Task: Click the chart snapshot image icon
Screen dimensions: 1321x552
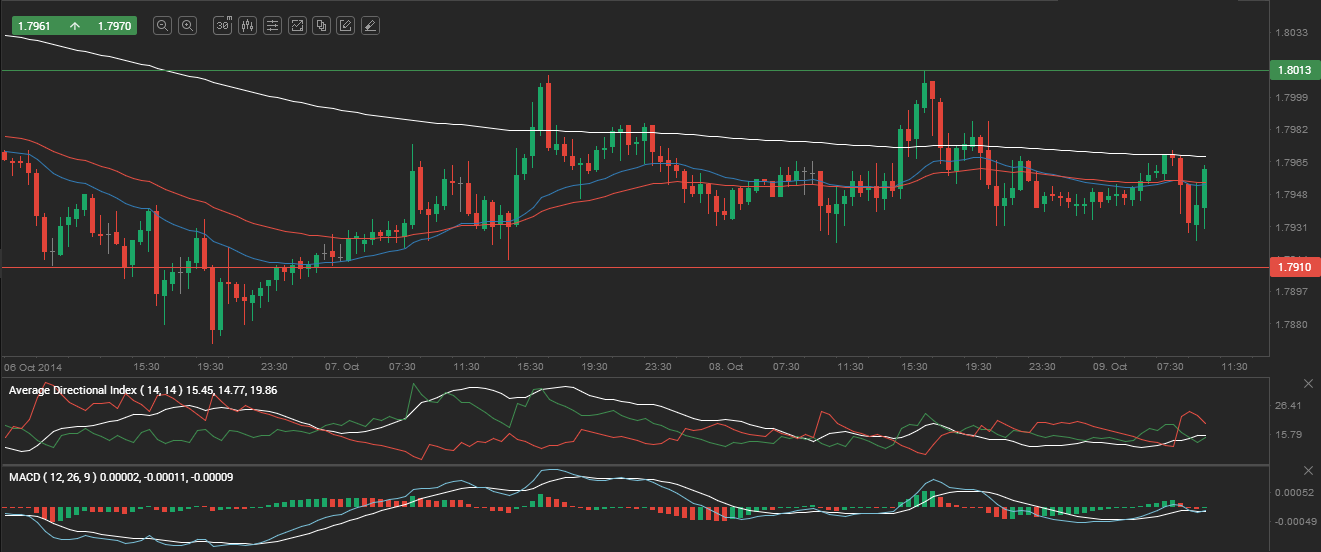Action: point(297,26)
